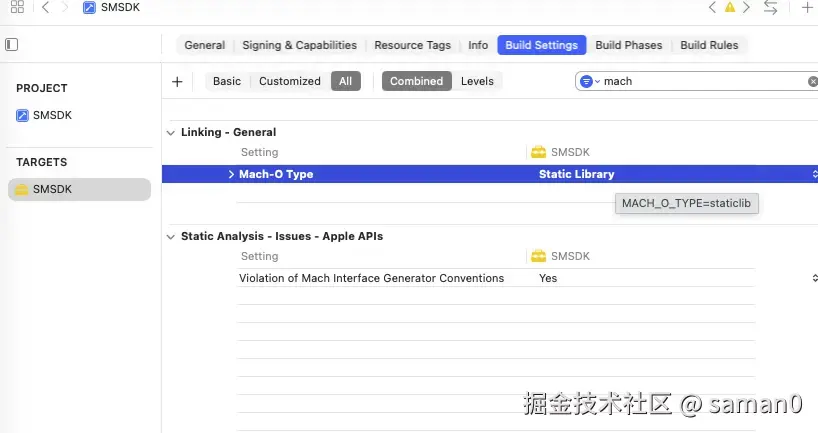Switch to Levels view

pyautogui.click(x=477, y=81)
